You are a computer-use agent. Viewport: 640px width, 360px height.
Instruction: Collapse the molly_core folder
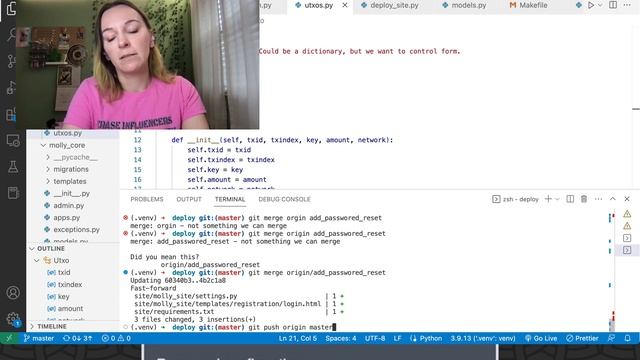tap(73, 145)
